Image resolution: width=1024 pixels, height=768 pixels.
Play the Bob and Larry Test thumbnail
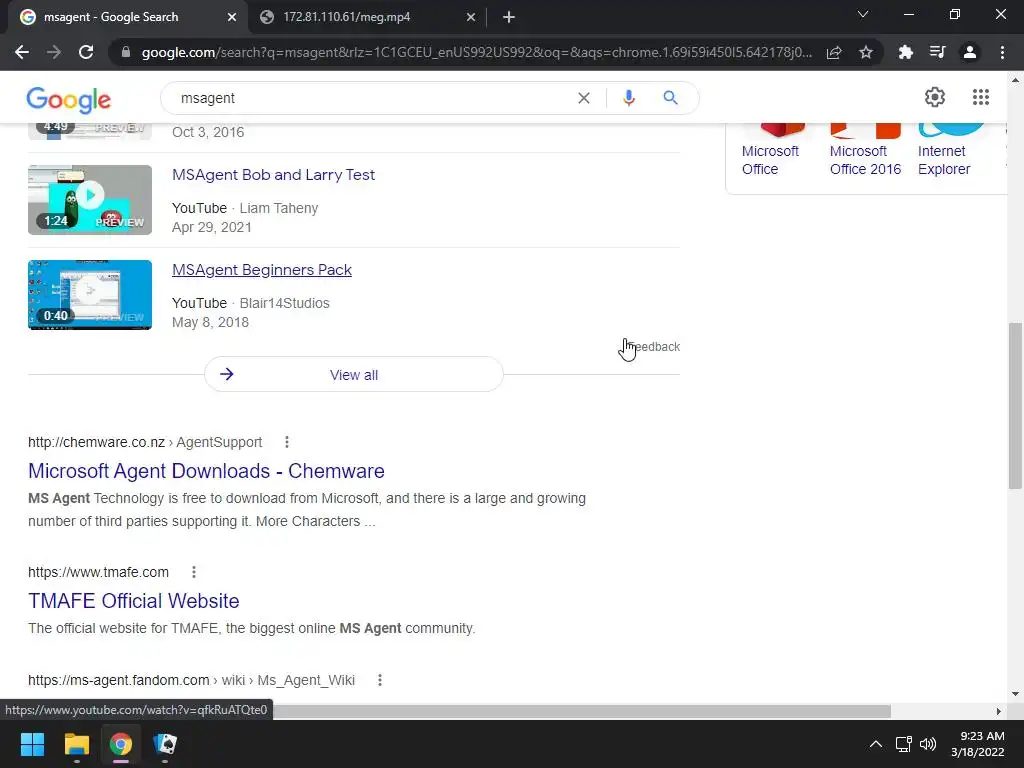coord(90,200)
